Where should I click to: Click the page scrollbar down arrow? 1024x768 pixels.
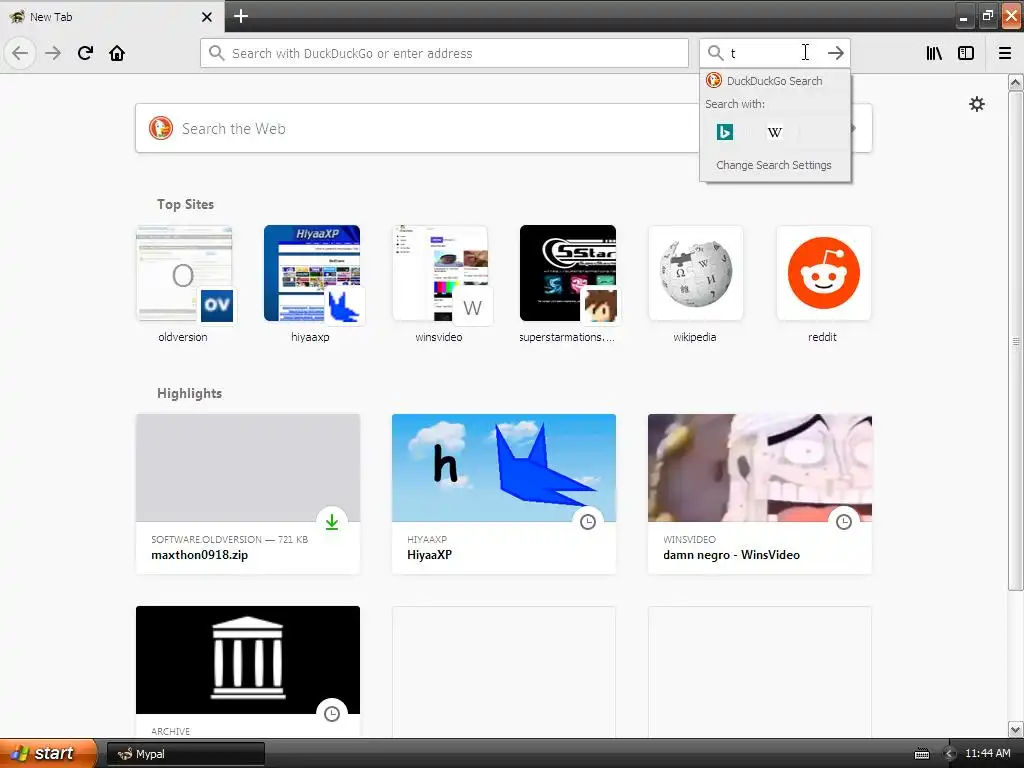coord(1015,729)
